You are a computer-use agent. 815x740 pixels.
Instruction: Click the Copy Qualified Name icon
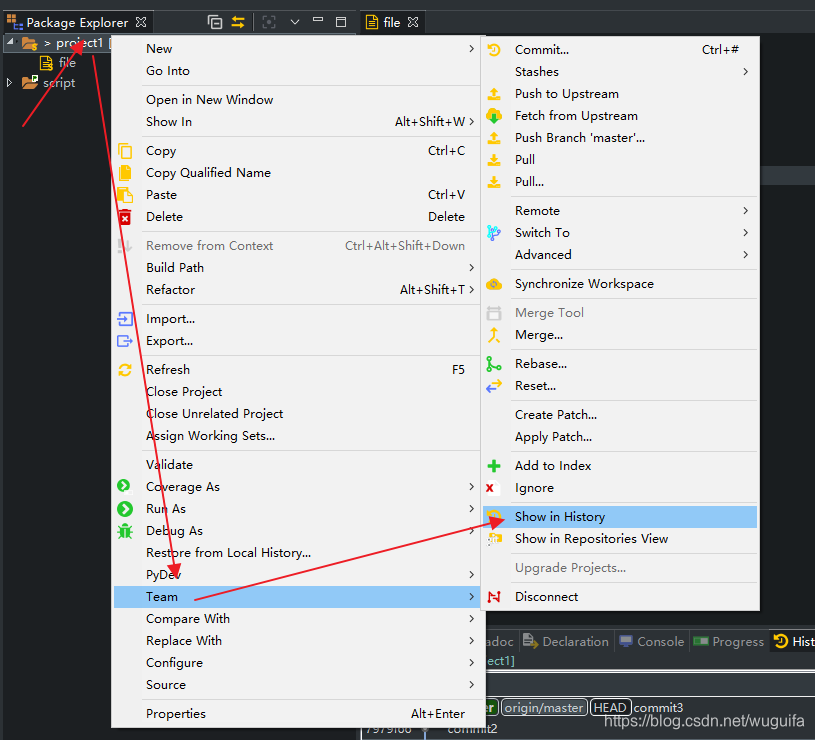click(125, 173)
